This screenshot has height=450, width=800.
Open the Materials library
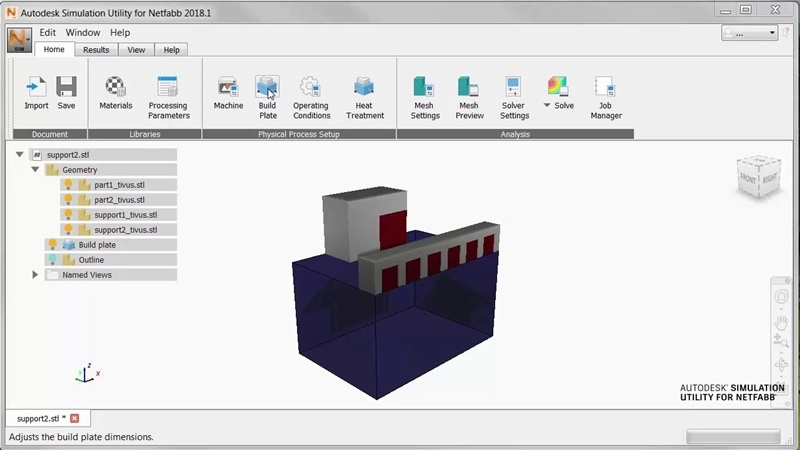(x=116, y=92)
